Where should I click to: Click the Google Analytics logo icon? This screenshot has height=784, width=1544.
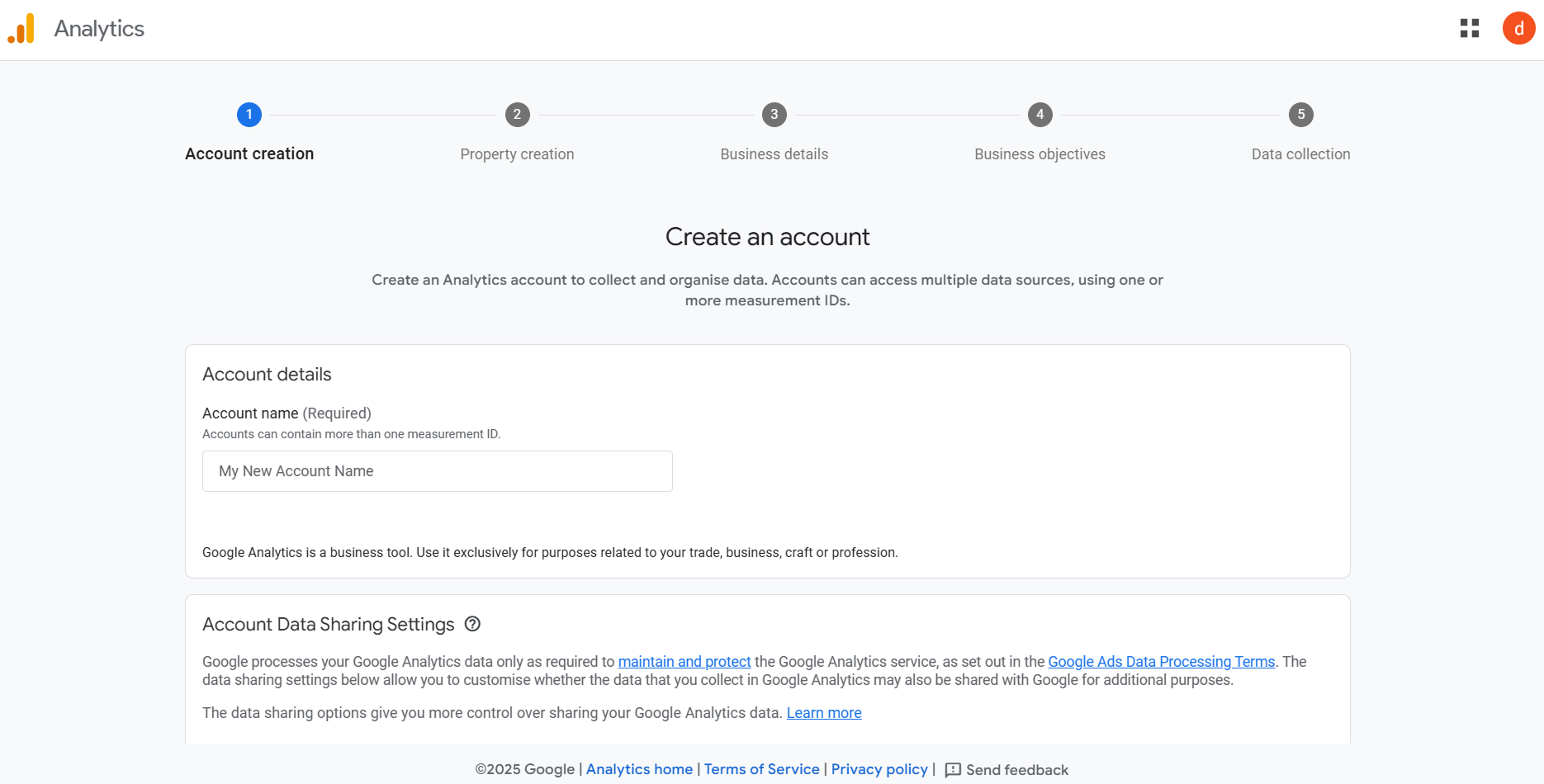click(21, 28)
